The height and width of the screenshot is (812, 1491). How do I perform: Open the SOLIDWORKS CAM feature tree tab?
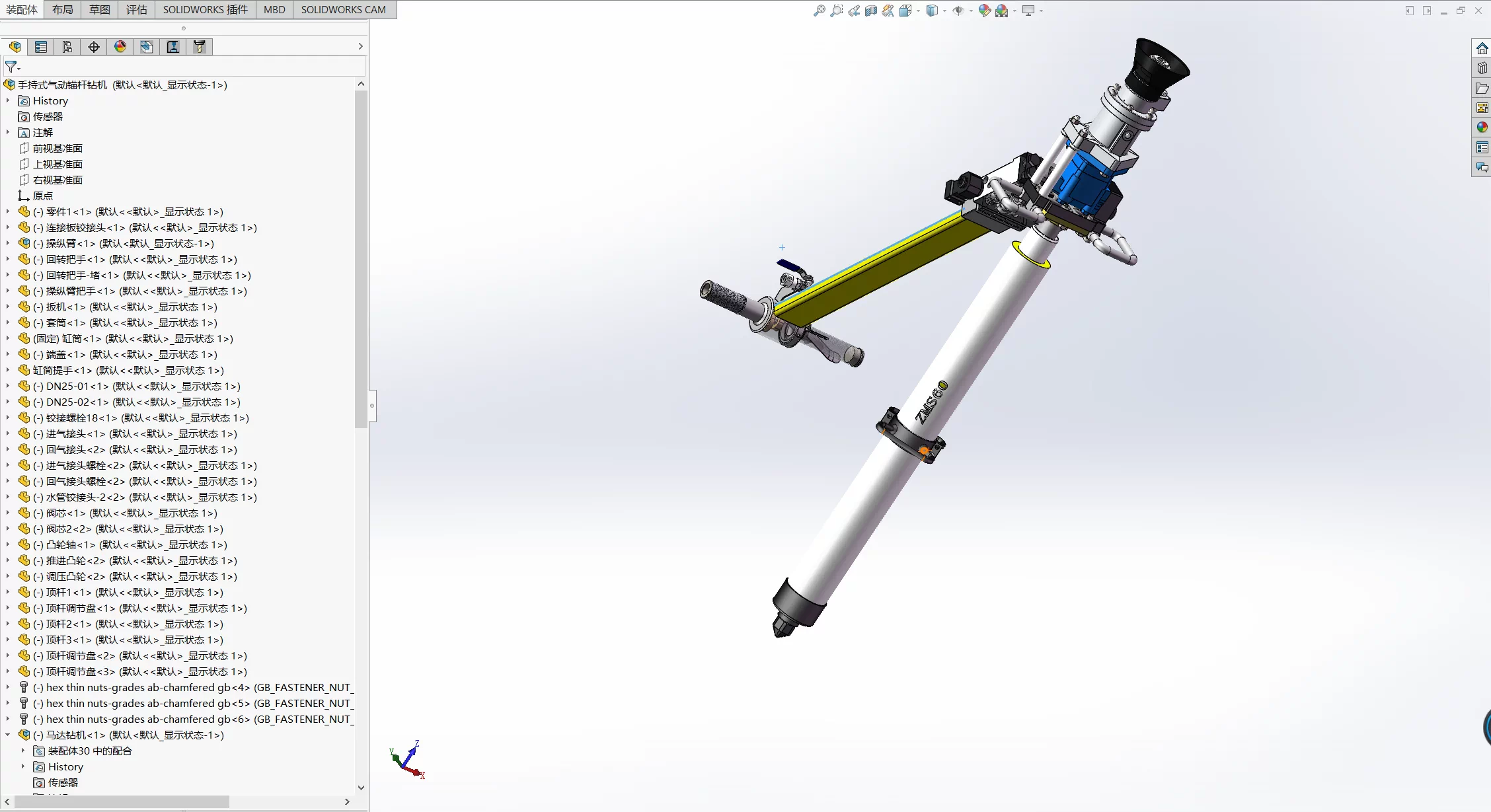(x=147, y=46)
